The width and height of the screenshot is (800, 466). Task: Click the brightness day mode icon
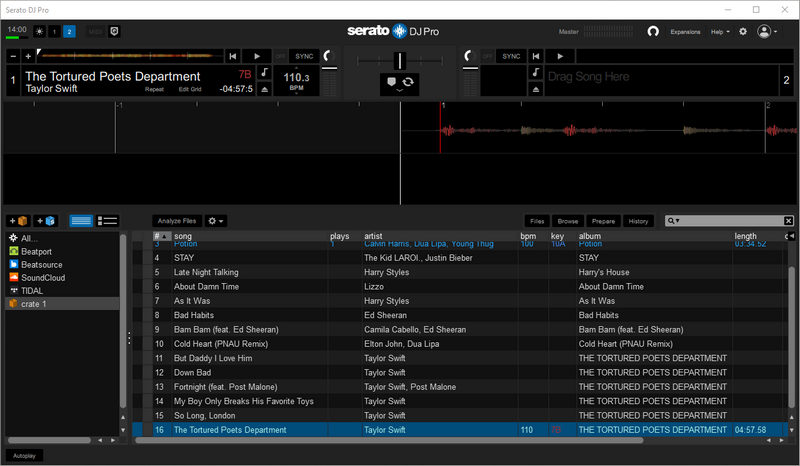click(39, 32)
